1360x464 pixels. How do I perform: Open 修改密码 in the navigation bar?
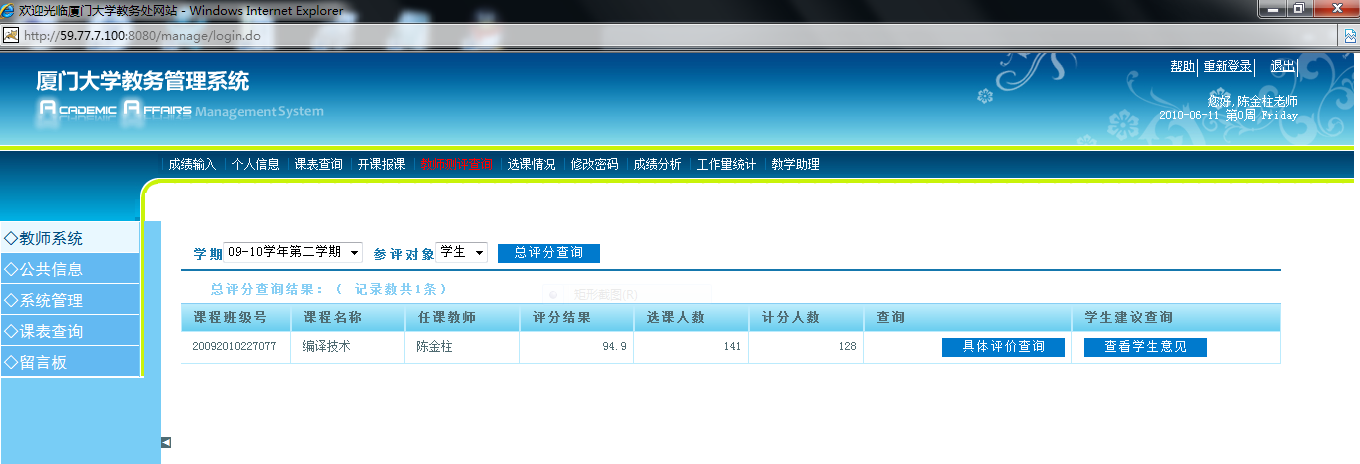tap(594, 164)
